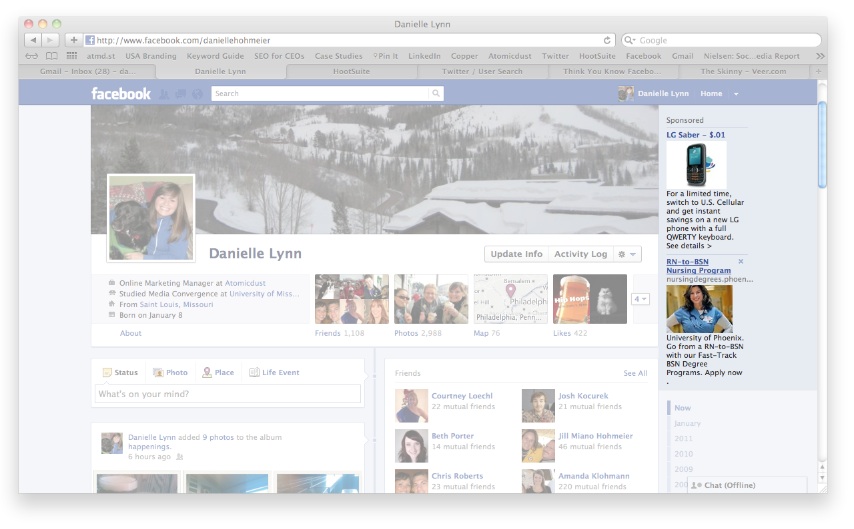Open the profile gear settings icon
Image resolution: width=854 pixels, height=529 pixels.
click(x=621, y=254)
